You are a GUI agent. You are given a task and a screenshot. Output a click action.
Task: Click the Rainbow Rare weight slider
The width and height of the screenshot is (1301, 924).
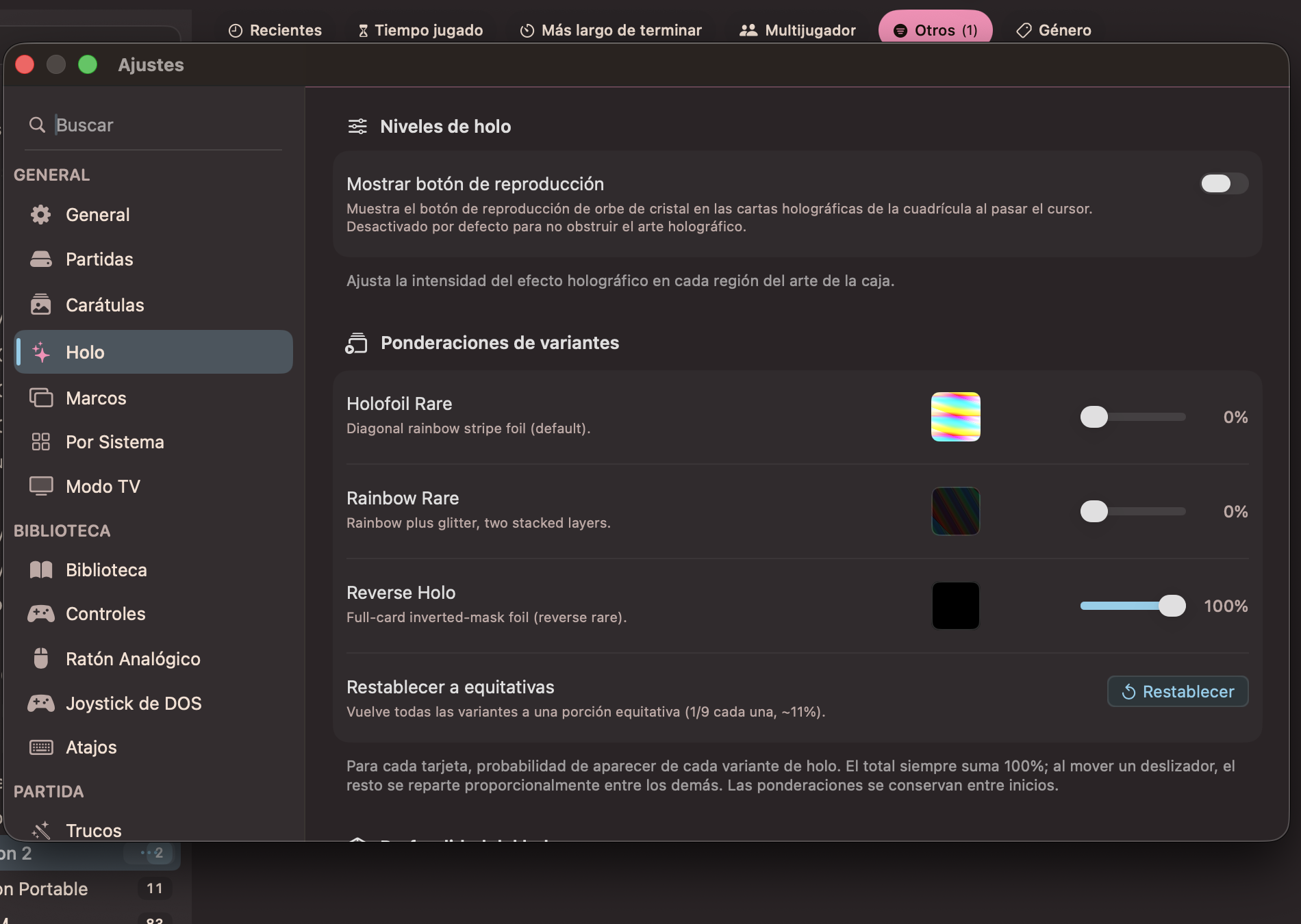pyautogui.click(x=1133, y=511)
